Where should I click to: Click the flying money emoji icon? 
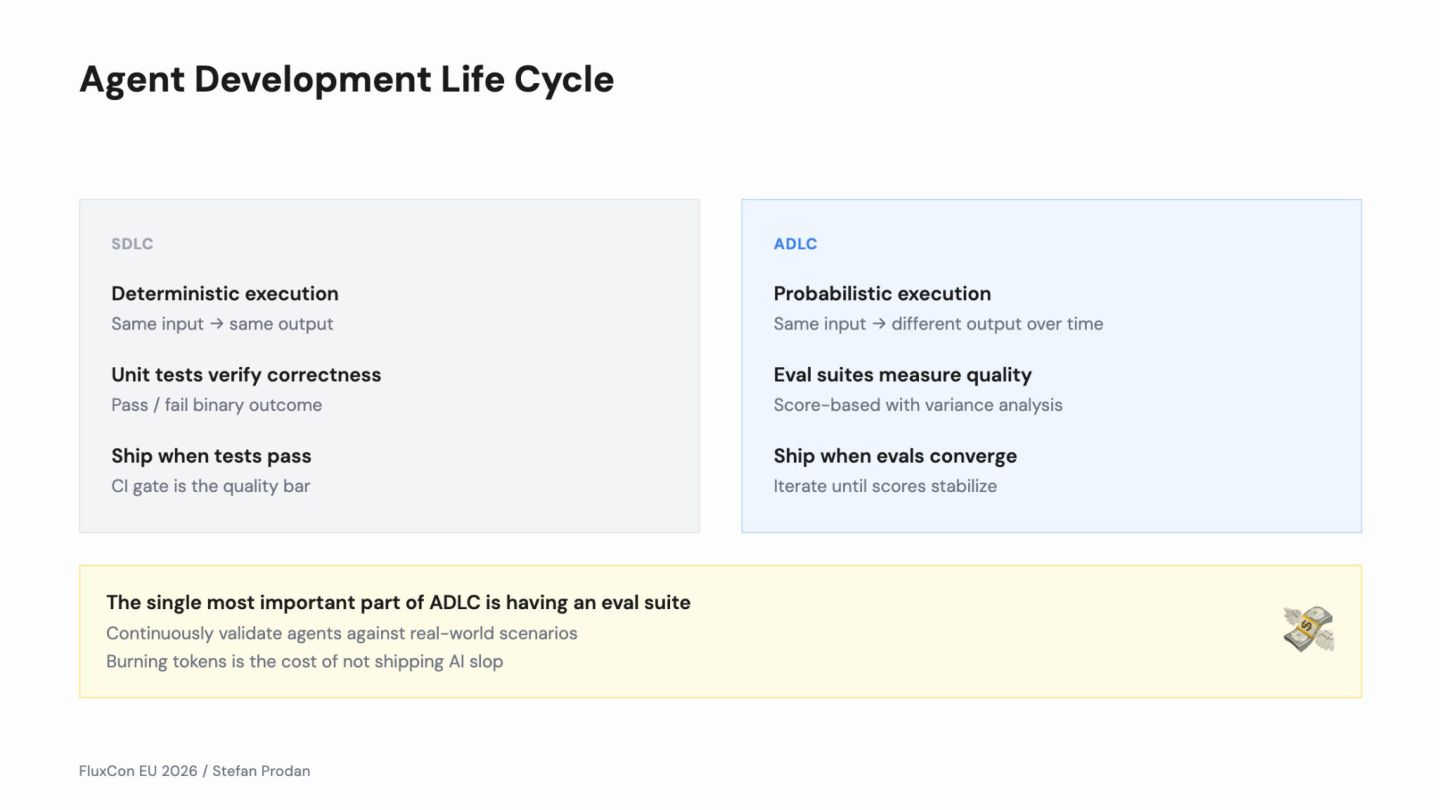pyautogui.click(x=1308, y=630)
